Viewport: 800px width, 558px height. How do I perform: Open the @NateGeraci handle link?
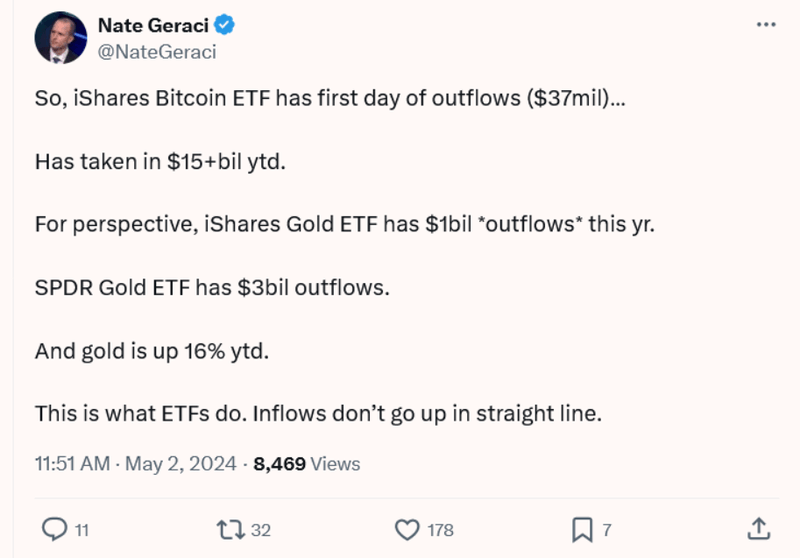click(157, 51)
